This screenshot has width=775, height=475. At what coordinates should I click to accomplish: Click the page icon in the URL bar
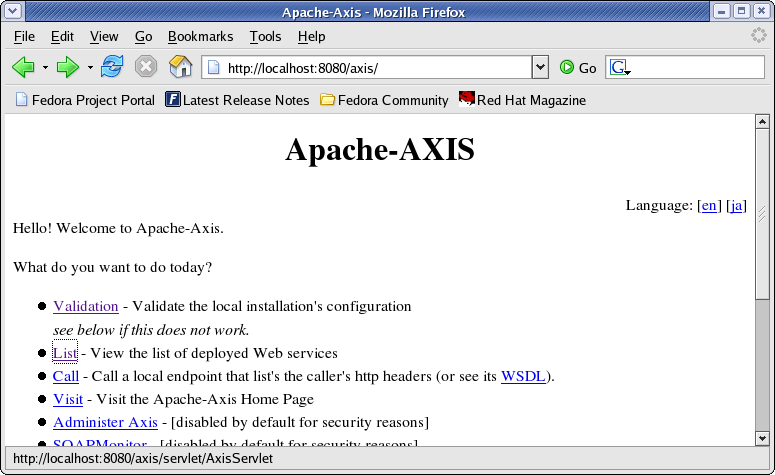click(214, 67)
